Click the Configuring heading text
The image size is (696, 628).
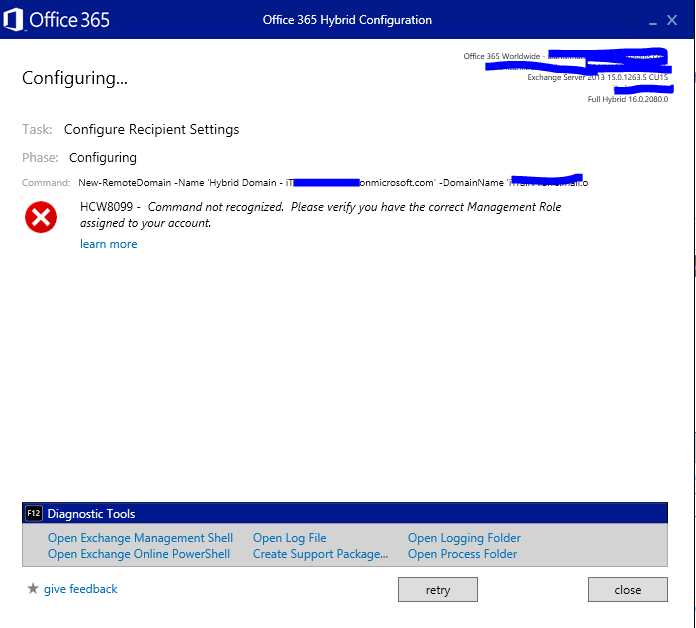coord(75,78)
